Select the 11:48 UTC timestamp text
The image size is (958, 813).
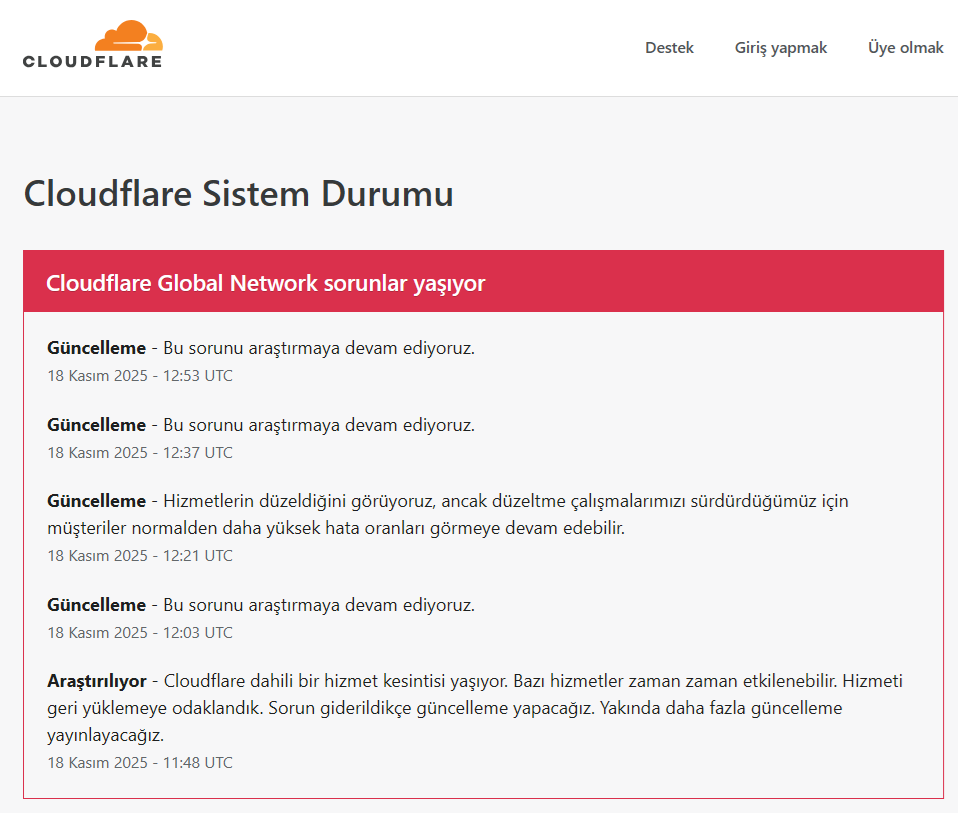(x=139, y=762)
